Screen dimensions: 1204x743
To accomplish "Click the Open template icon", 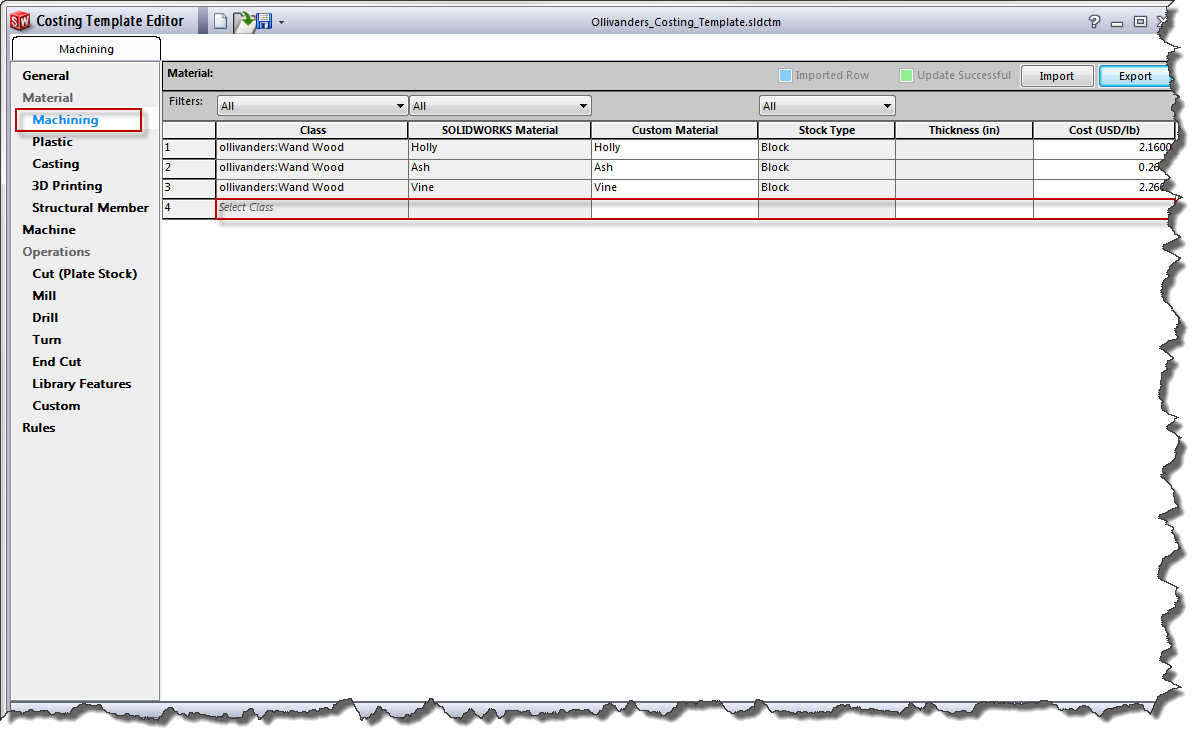I will click(243, 21).
